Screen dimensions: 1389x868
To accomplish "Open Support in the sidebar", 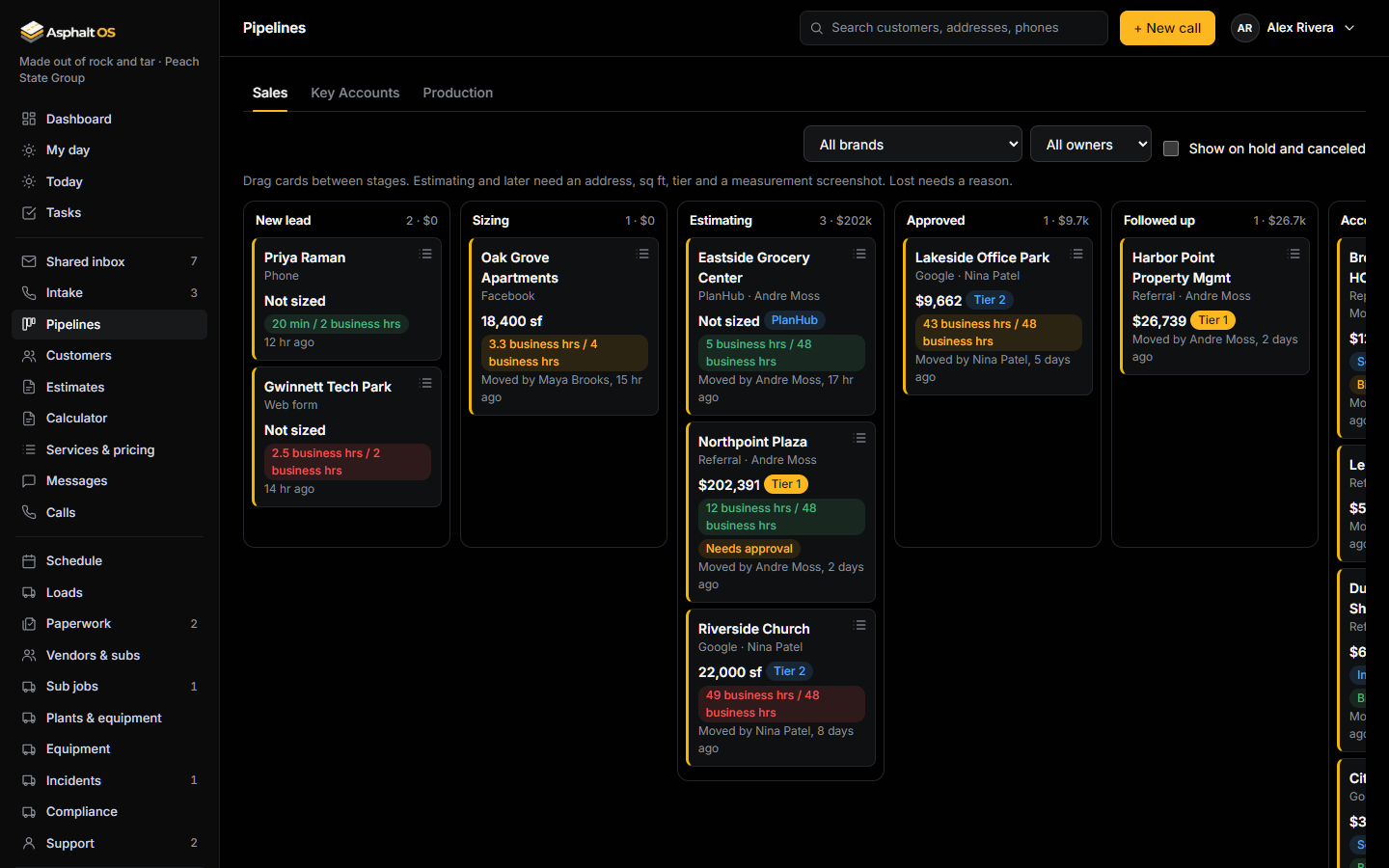I will point(109,843).
